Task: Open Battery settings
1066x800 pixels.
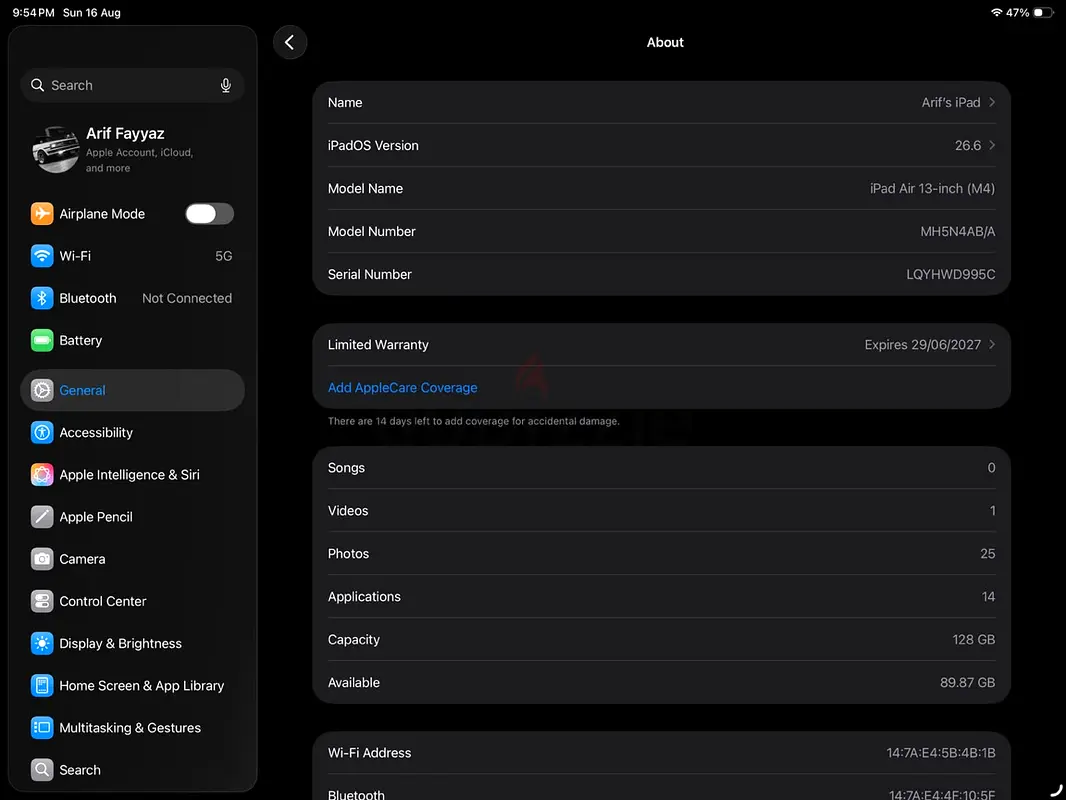Action: click(133, 340)
